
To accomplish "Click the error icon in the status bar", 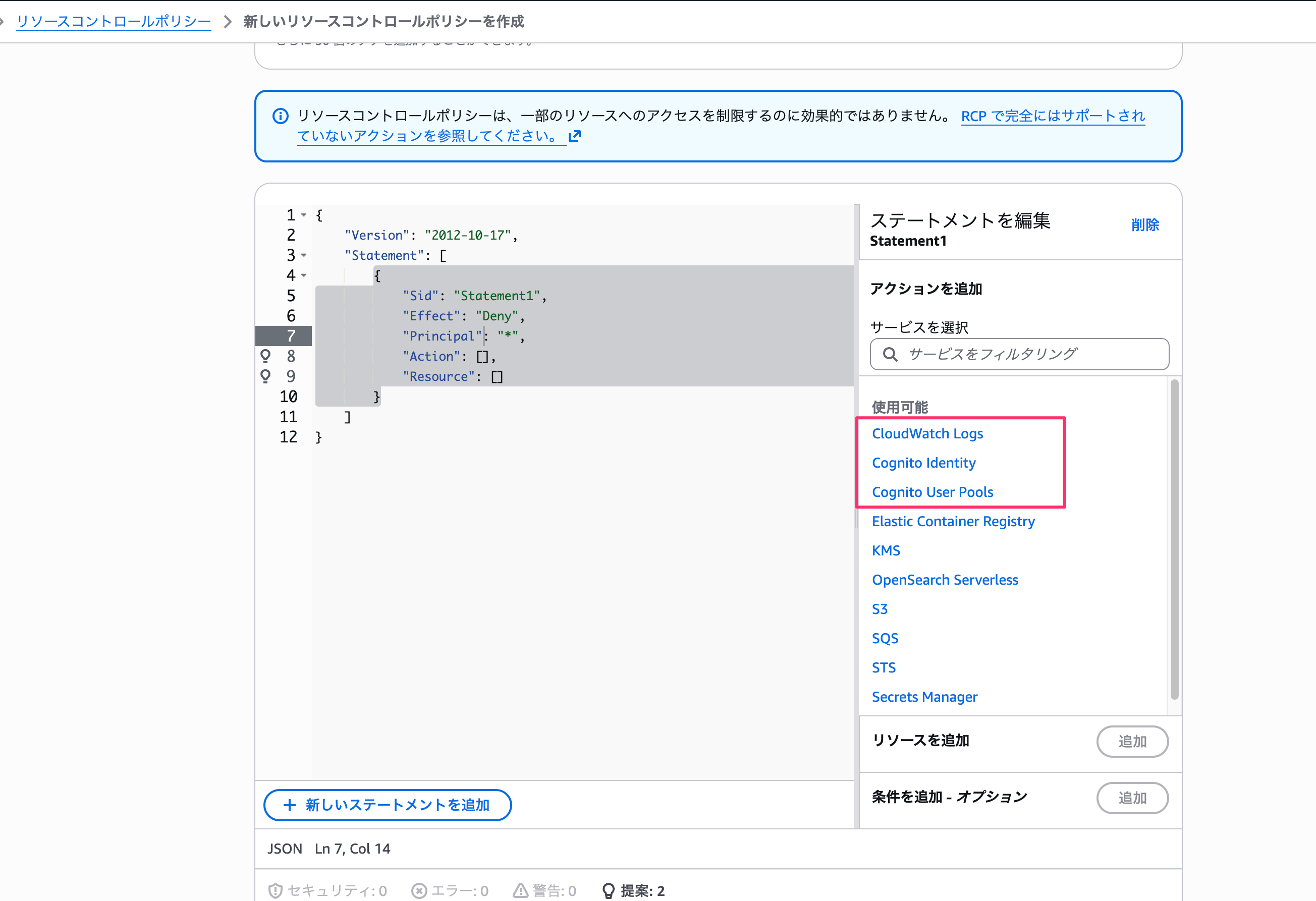I will [419, 890].
